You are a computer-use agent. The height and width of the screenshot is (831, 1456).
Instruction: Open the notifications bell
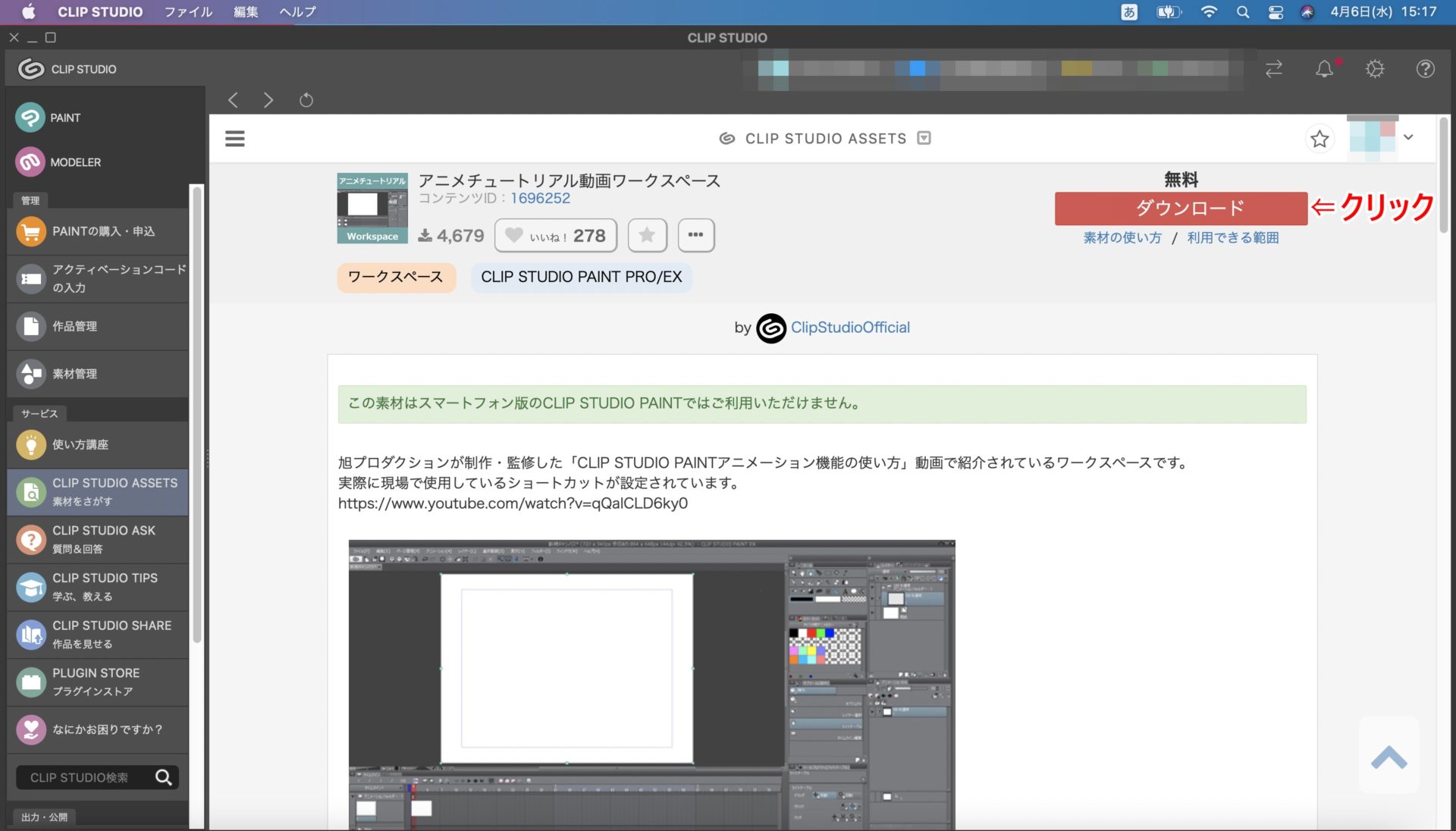tap(1324, 69)
